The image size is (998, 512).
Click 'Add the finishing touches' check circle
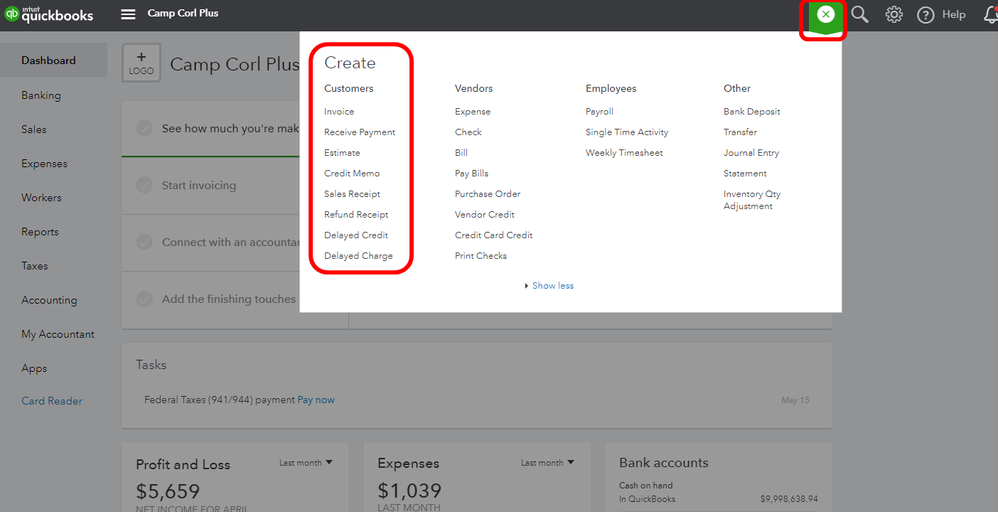click(x=144, y=299)
